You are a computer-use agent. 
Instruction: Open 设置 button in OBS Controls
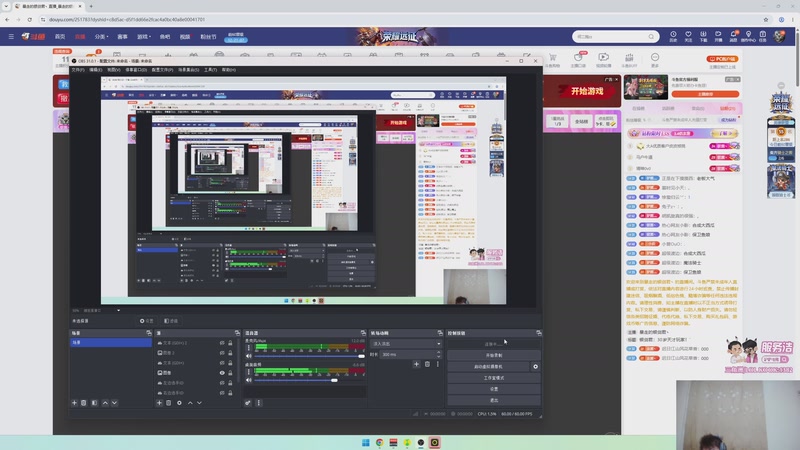tap(494, 389)
